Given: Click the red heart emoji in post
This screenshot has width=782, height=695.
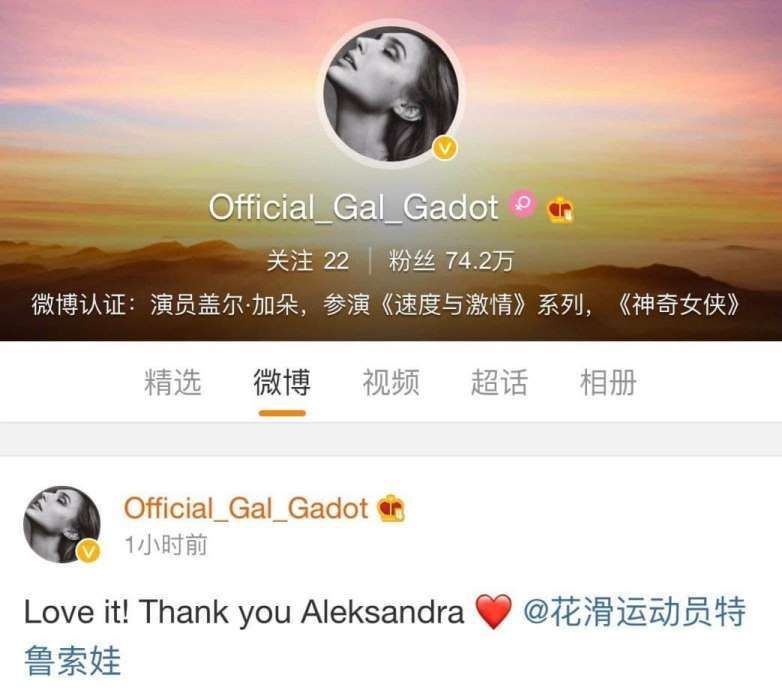Looking at the screenshot, I should pos(493,611).
